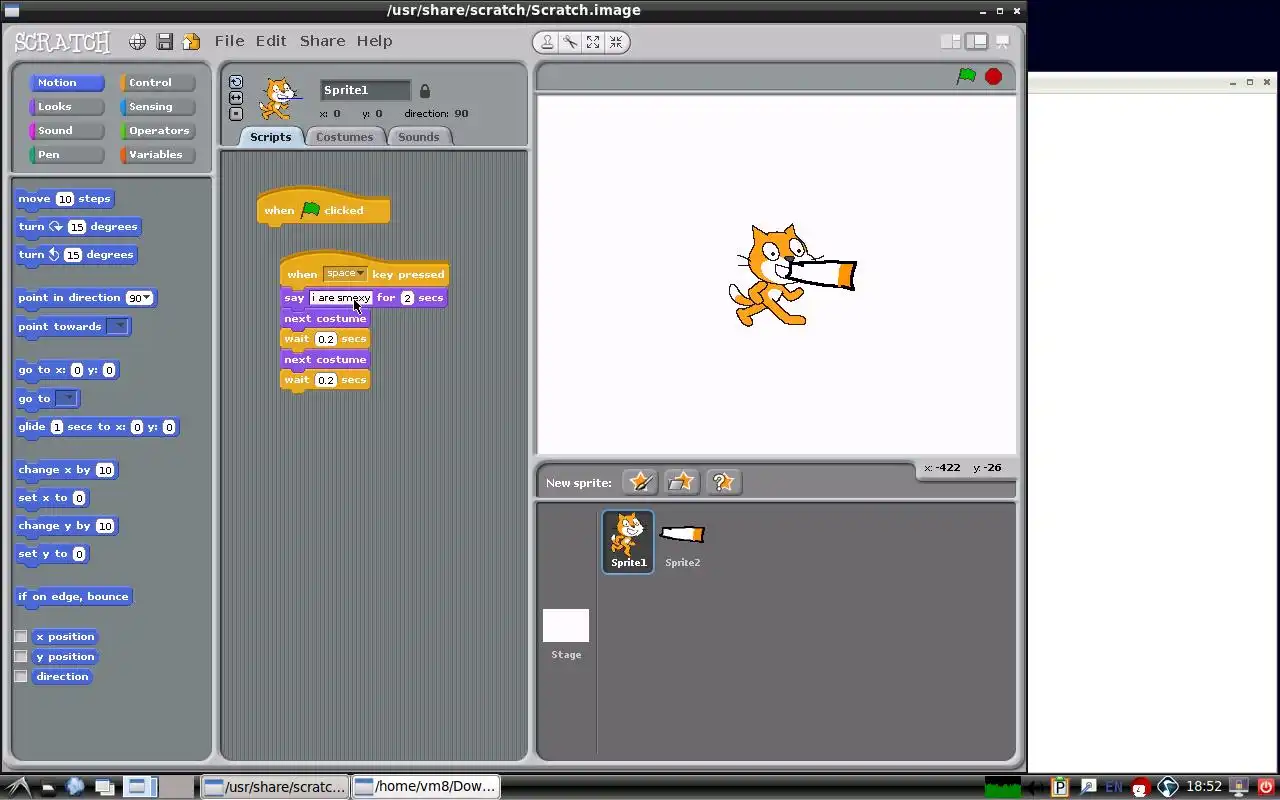1280x800 pixels.
Task: Switch to full stage view mode
Action: coord(976,42)
